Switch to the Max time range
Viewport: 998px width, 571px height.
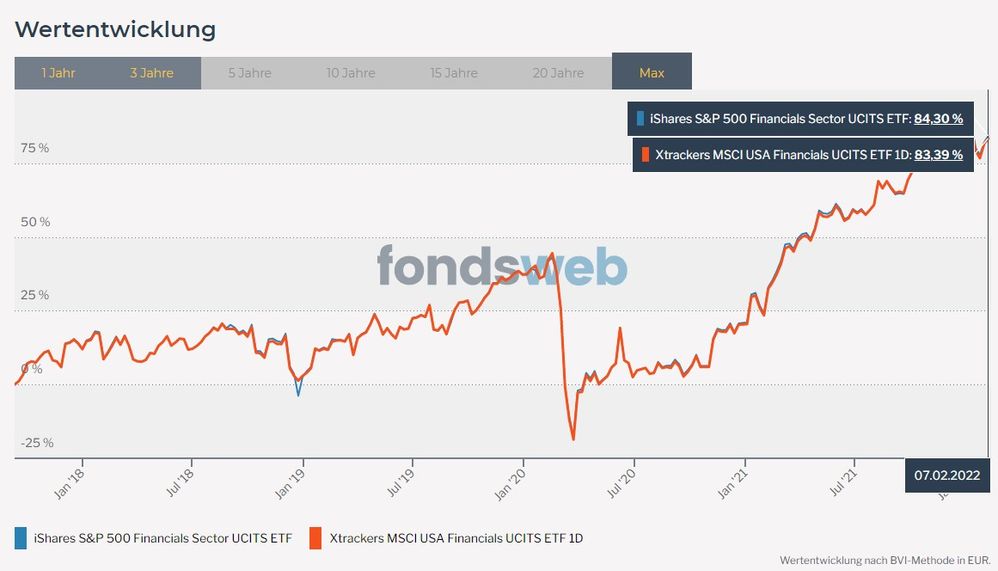[x=652, y=73]
